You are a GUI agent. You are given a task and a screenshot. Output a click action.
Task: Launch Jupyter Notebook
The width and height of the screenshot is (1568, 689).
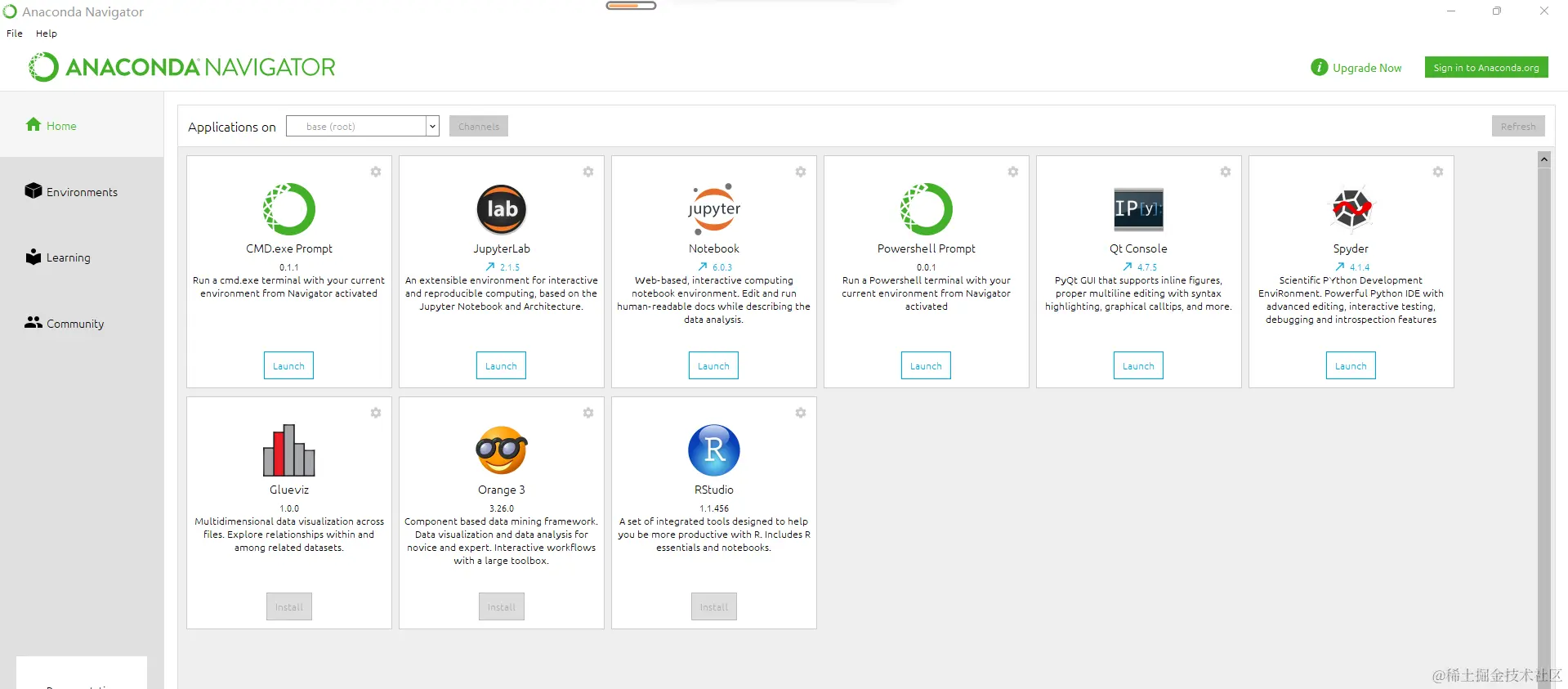pos(713,365)
